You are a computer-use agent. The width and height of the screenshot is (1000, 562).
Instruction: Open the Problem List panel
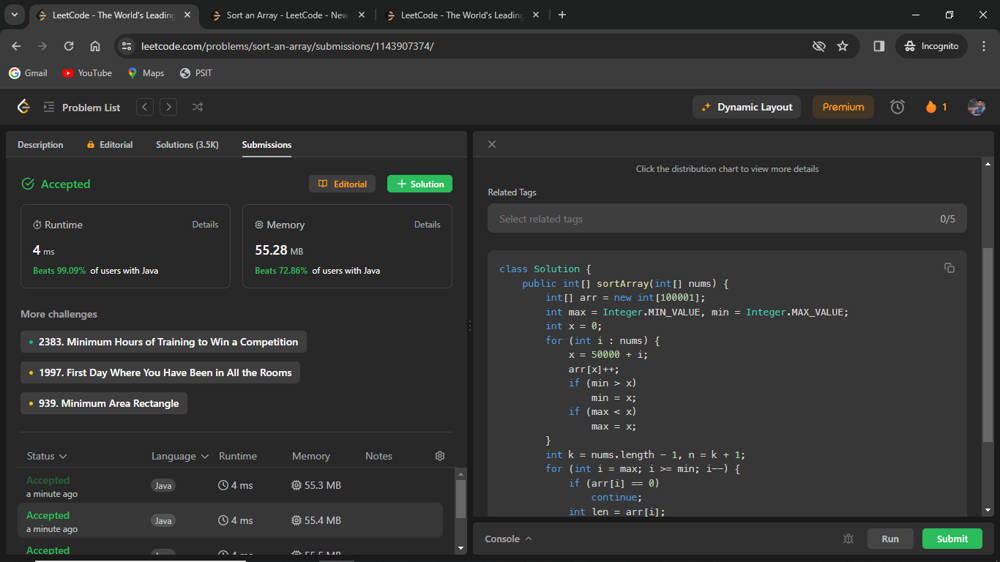[82, 107]
